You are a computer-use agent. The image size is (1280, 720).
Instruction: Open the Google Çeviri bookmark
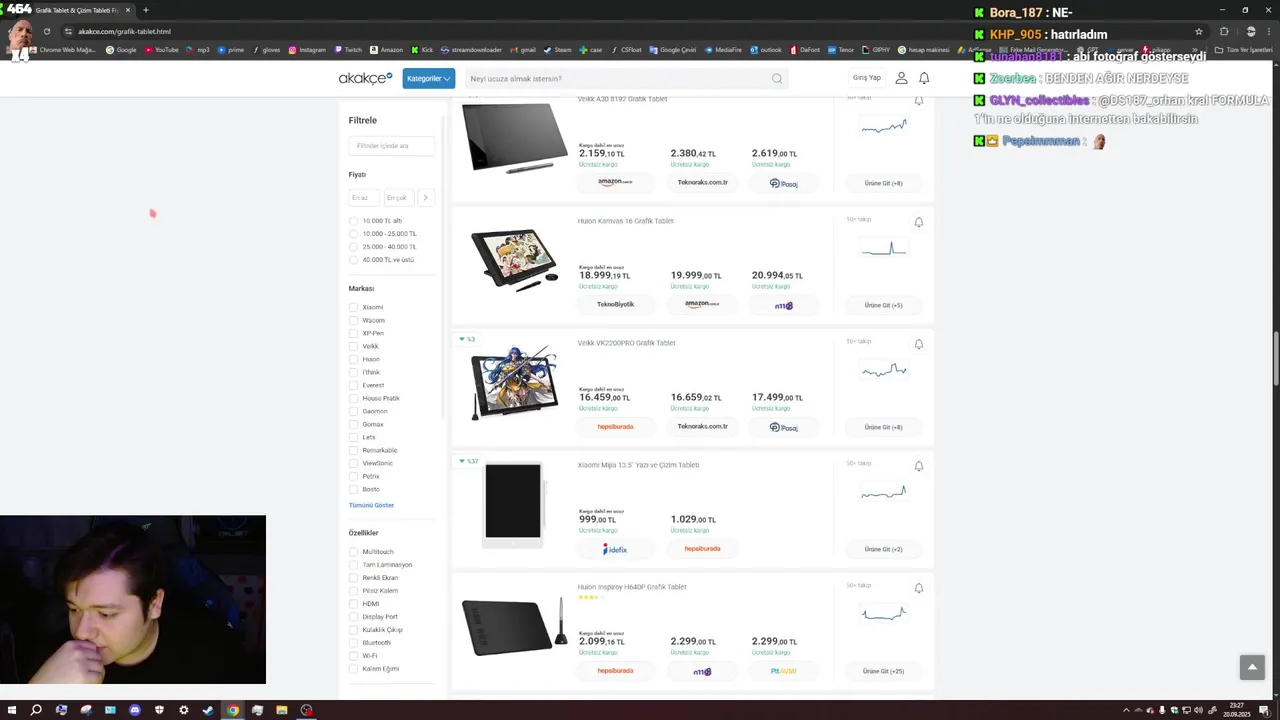(672, 49)
